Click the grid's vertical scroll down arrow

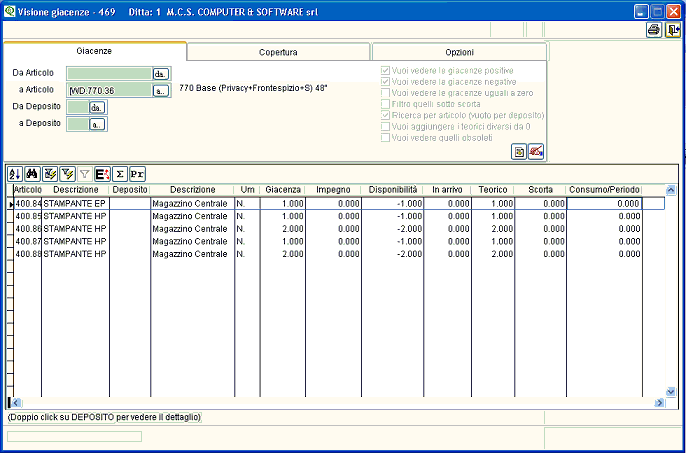point(670,392)
